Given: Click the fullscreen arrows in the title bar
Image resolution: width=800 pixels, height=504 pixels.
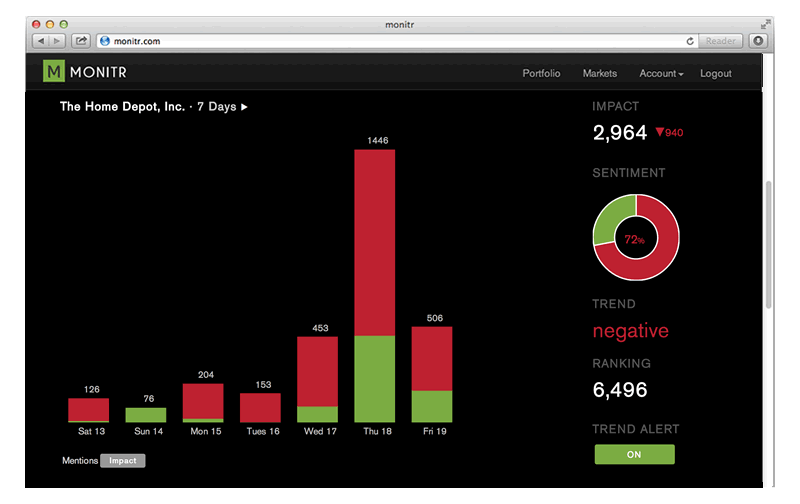Looking at the screenshot, I should (x=766, y=22).
